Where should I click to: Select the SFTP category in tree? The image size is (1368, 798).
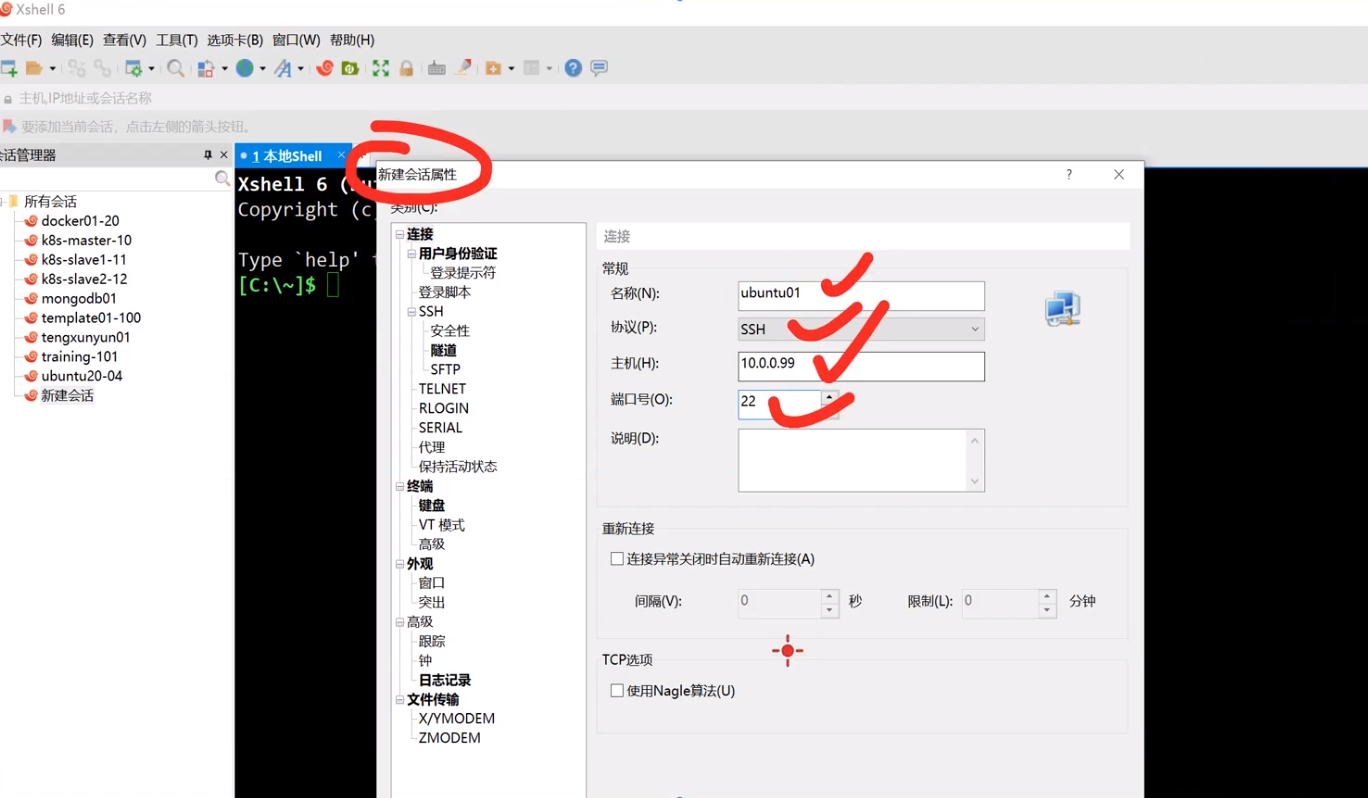click(445, 369)
